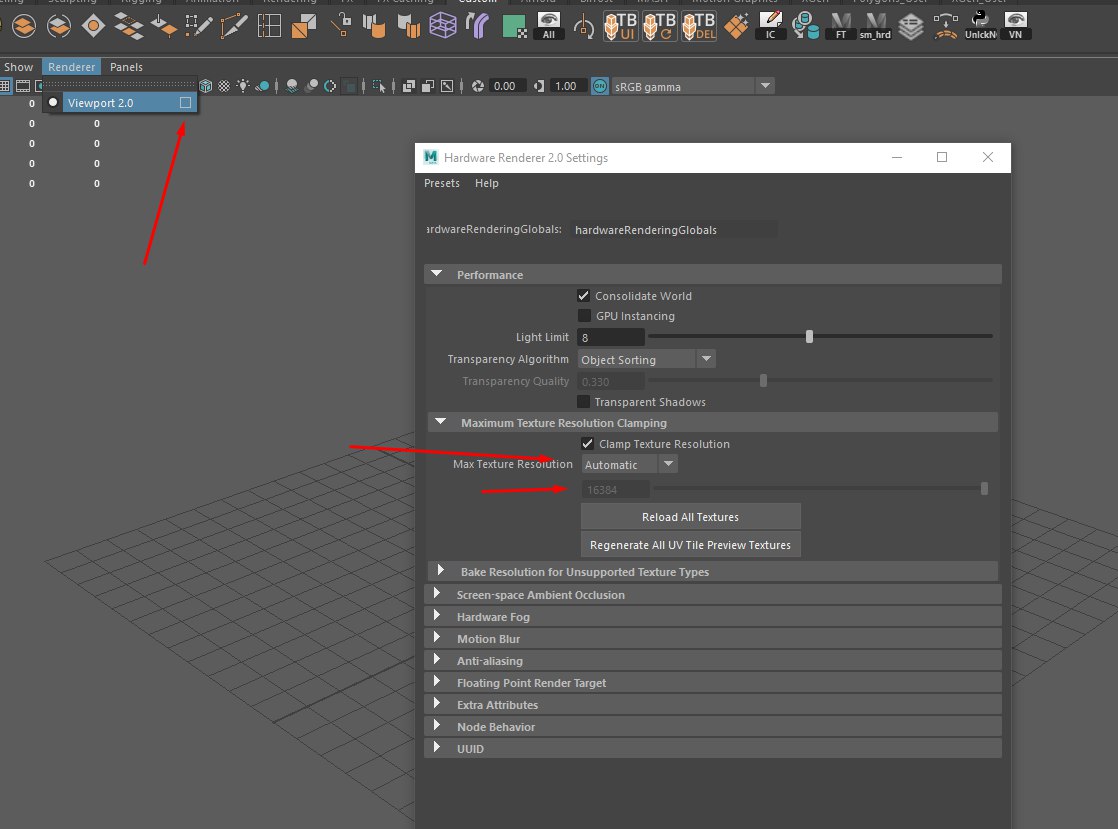Select the Viewport 2.0 renderer radio button

coord(53,103)
